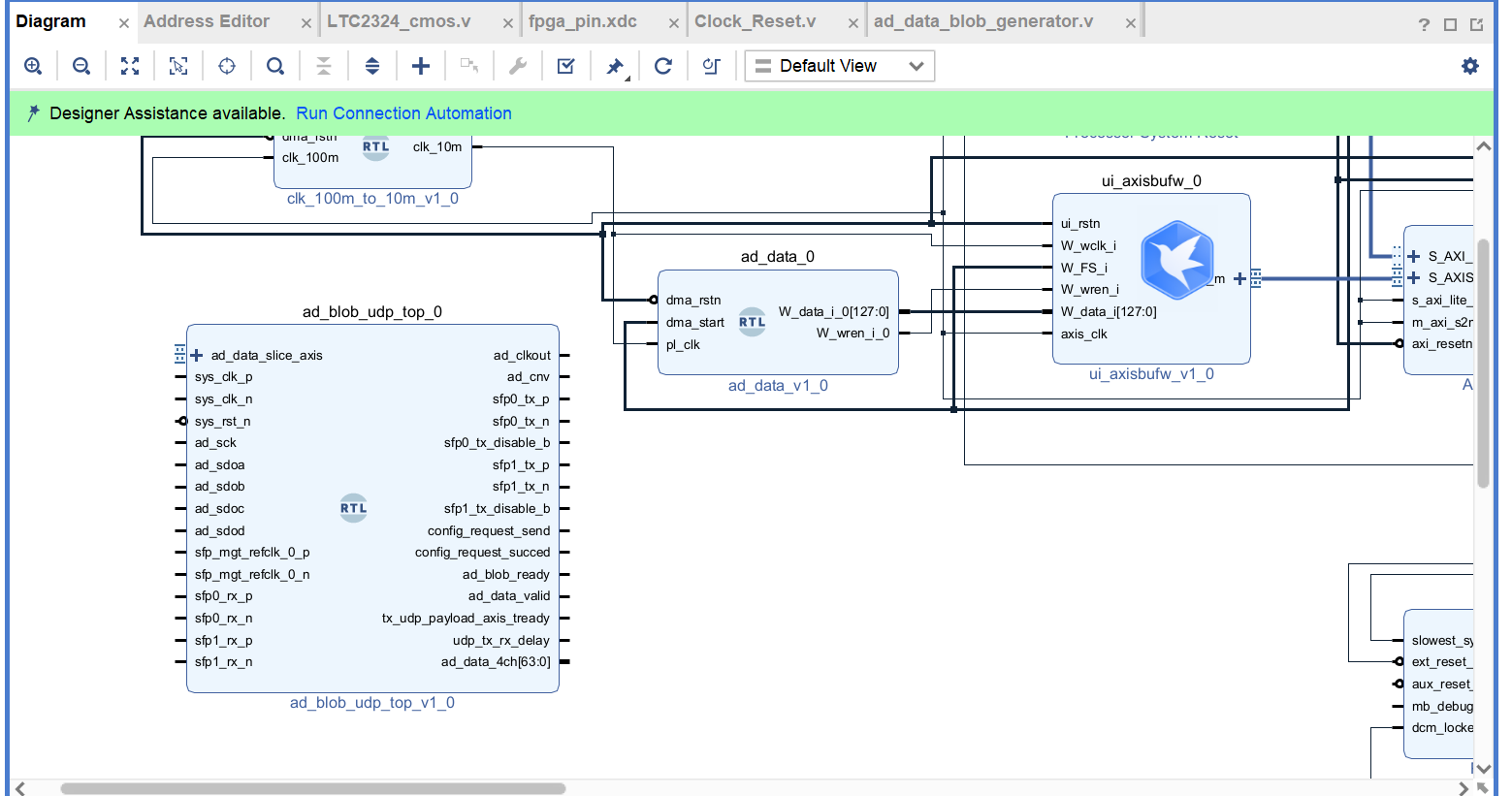The width and height of the screenshot is (1512, 796).
Task: Fit the whole diagram with Zoom Fit
Action: coord(130,66)
